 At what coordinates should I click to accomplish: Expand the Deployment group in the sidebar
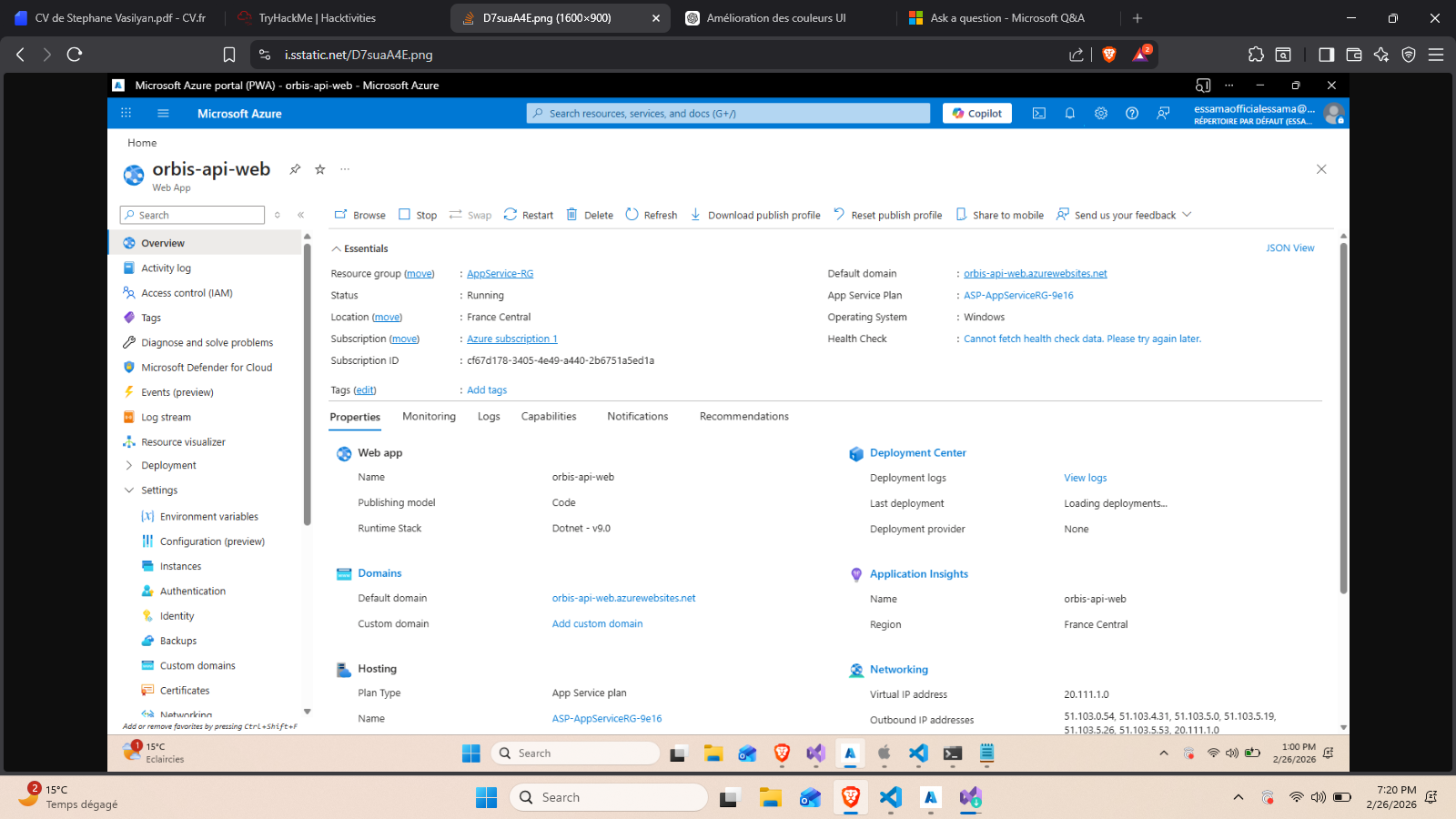129,465
